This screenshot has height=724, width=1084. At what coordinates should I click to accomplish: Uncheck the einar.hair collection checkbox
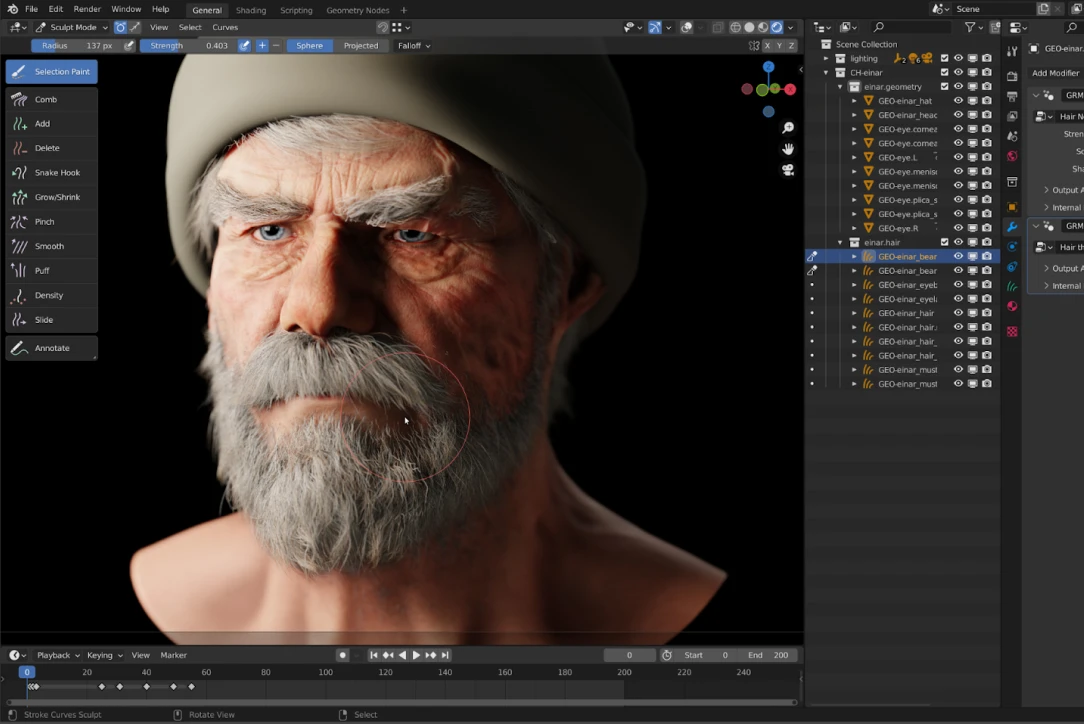click(944, 242)
